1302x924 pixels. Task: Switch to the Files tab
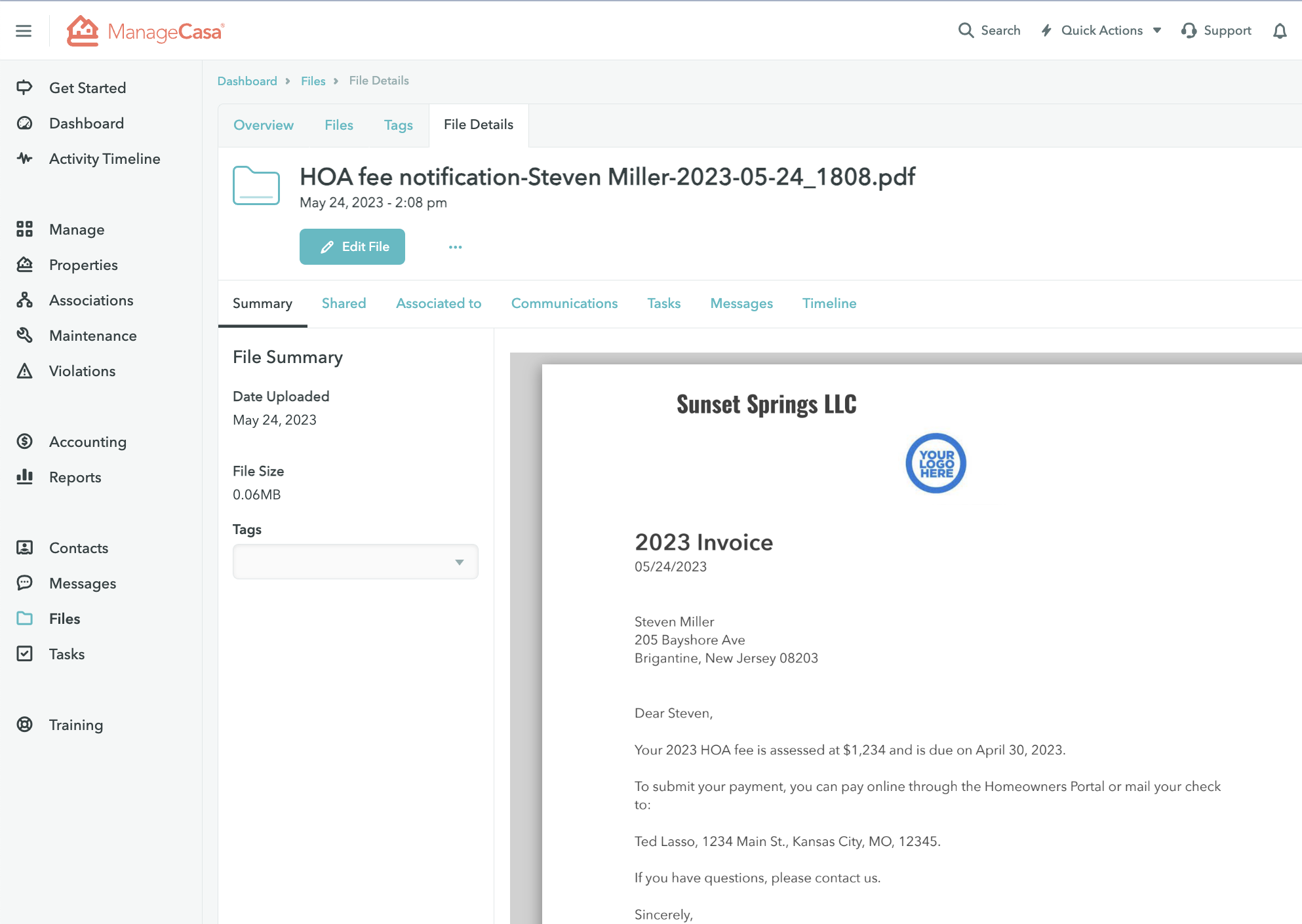point(339,125)
